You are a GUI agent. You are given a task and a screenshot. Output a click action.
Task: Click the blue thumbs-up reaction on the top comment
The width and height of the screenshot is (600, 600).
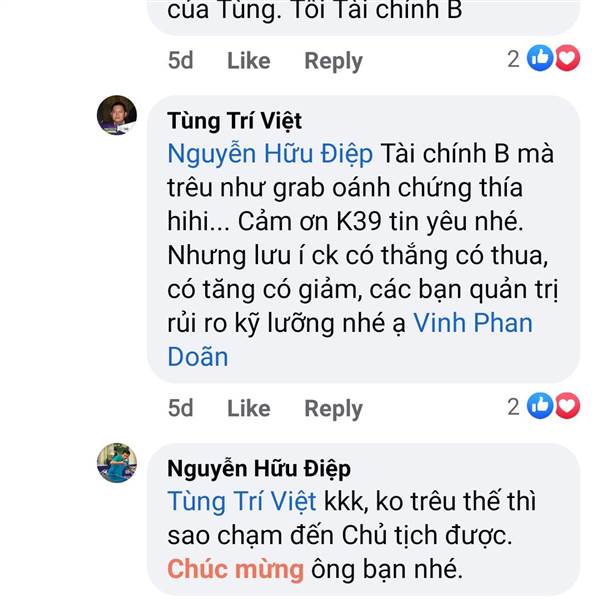pyautogui.click(x=540, y=58)
